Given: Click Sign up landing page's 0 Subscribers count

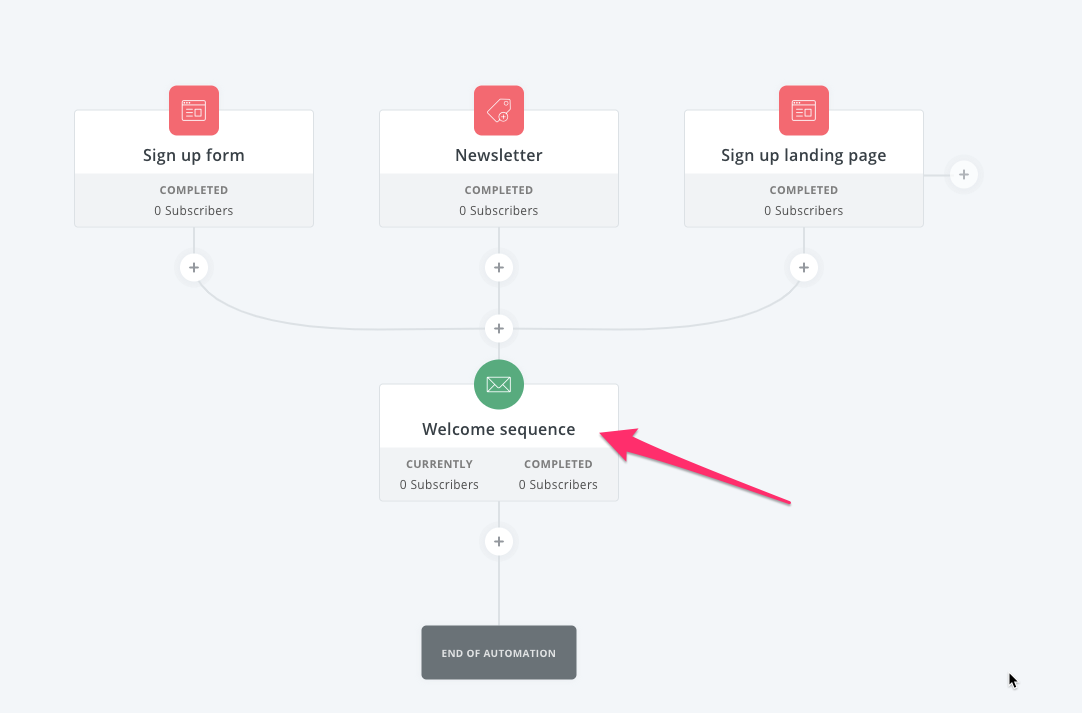Looking at the screenshot, I should coord(804,211).
